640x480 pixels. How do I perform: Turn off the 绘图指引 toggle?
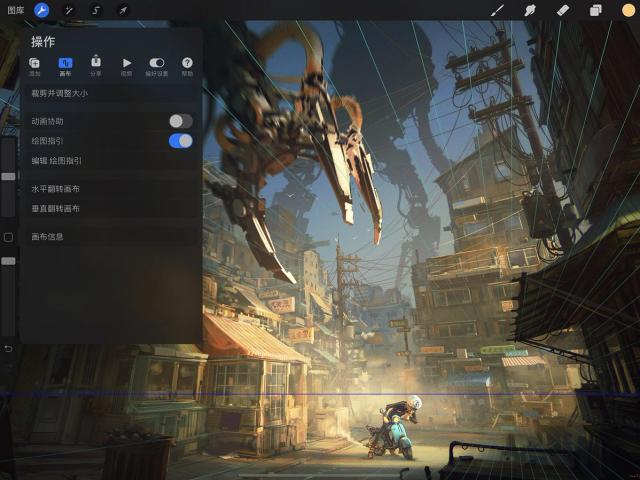point(180,141)
